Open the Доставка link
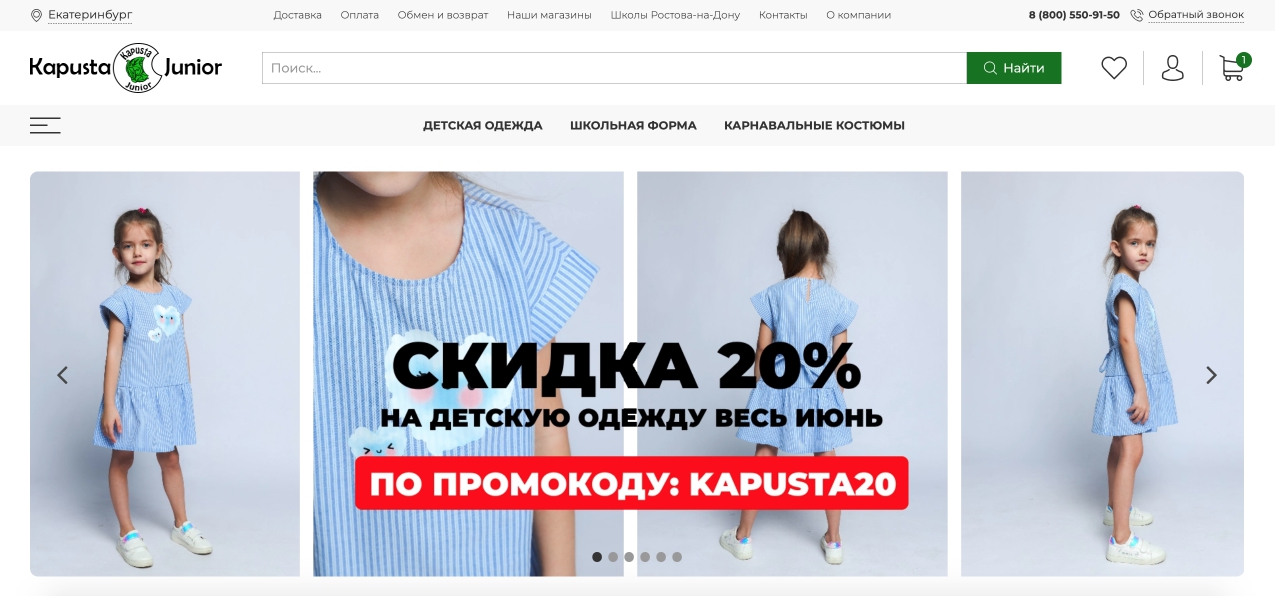Screen dimensions: 1275x596 (x=298, y=15)
